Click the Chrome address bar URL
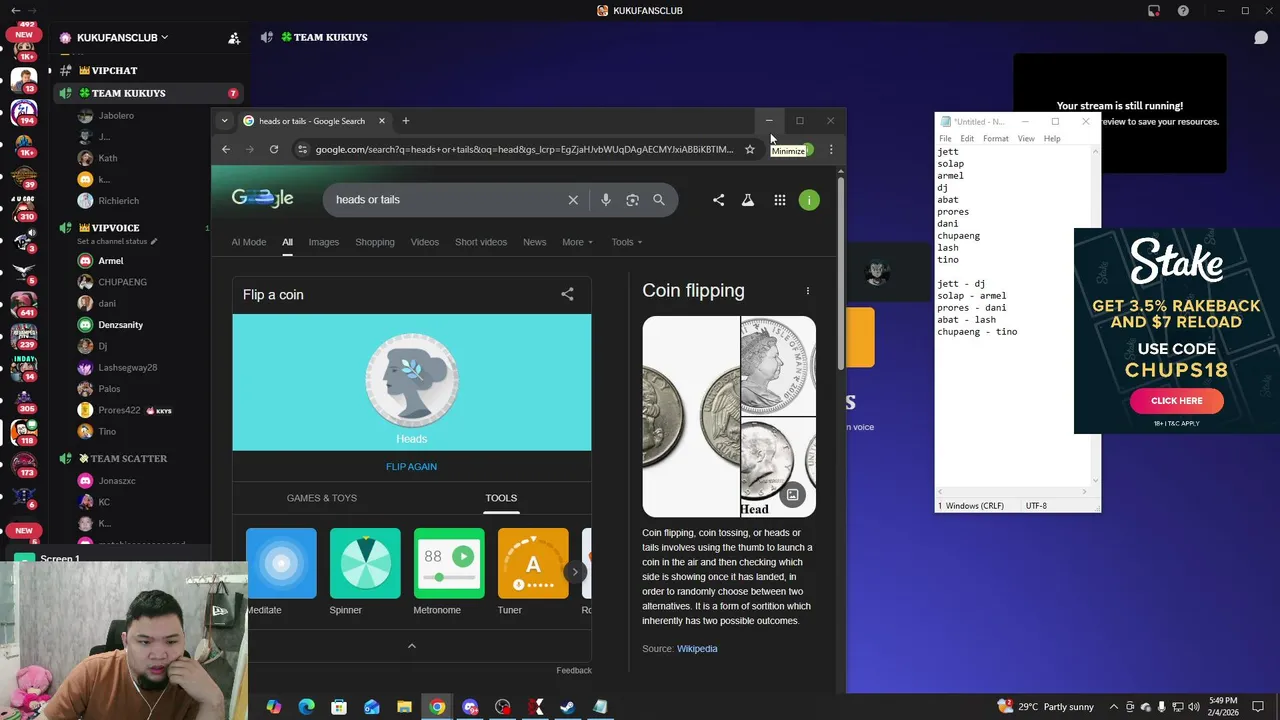This screenshot has height=720, width=1280. click(524, 150)
